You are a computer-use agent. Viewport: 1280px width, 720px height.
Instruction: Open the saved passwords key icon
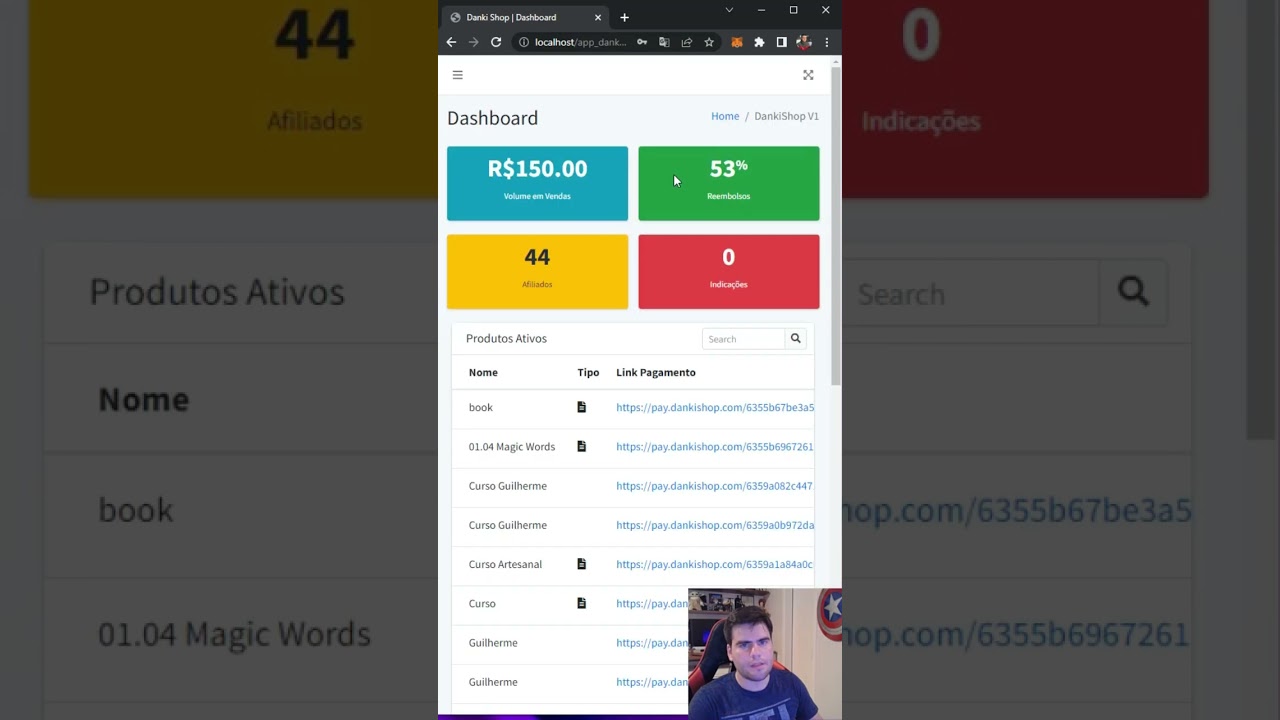[642, 42]
